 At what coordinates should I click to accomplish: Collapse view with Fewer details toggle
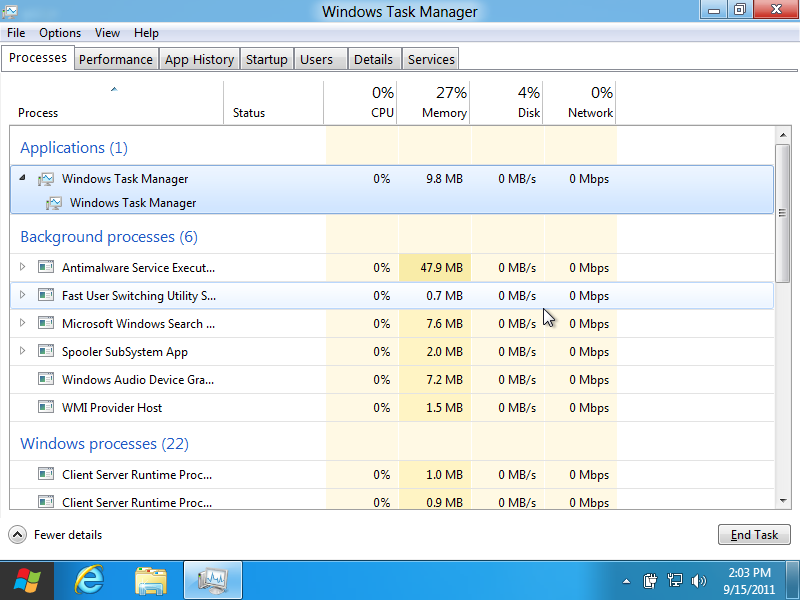tap(18, 535)
